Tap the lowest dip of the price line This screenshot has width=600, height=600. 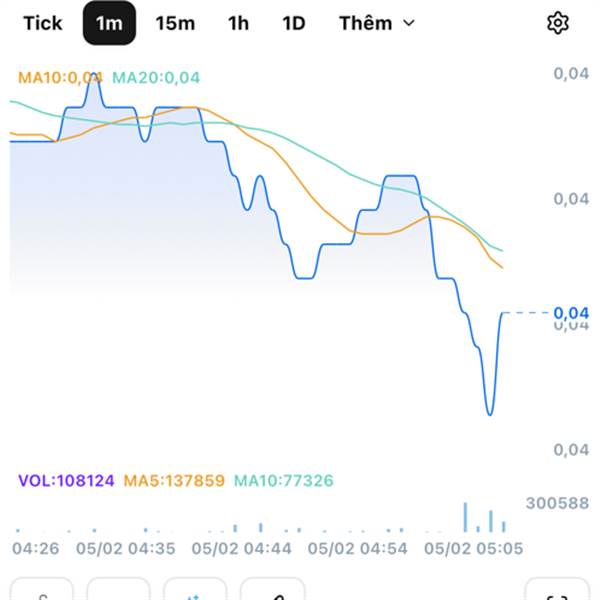(x=489, y=412)
